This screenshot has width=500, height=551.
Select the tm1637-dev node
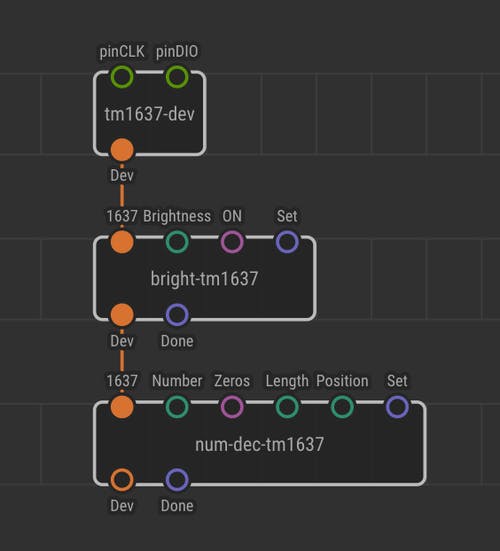point(150,114)
